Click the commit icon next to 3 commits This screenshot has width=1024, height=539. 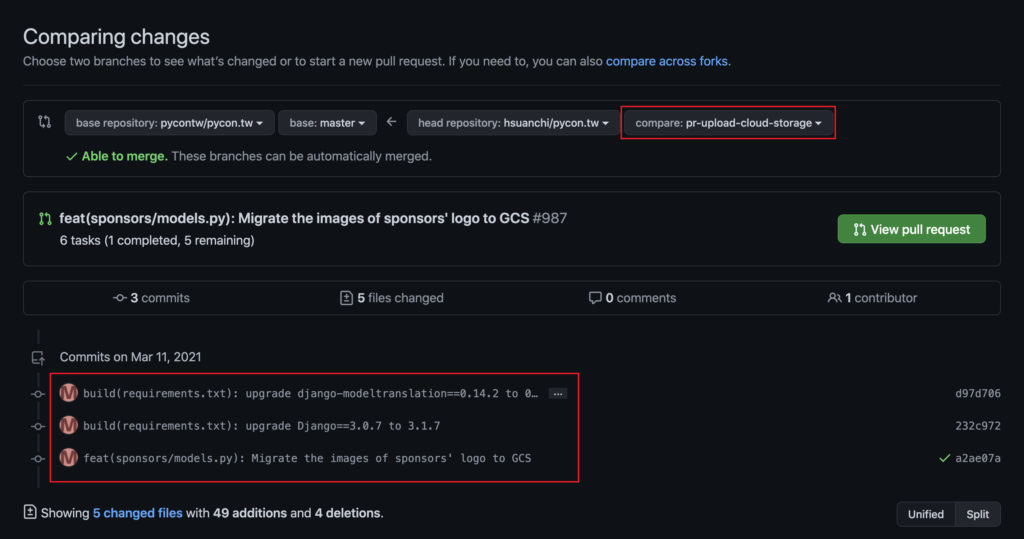[x=120, y=298]
